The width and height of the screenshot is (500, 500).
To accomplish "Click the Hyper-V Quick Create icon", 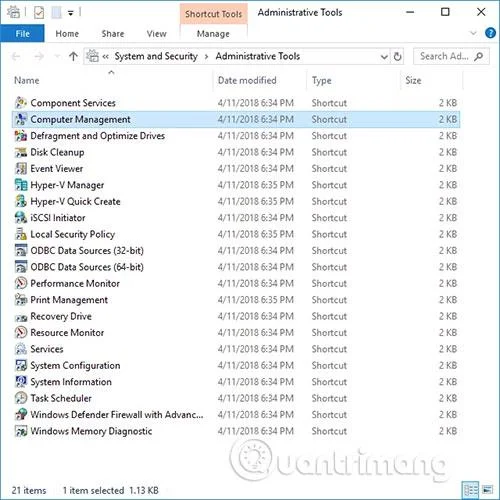I will click(x=21, y=201).
